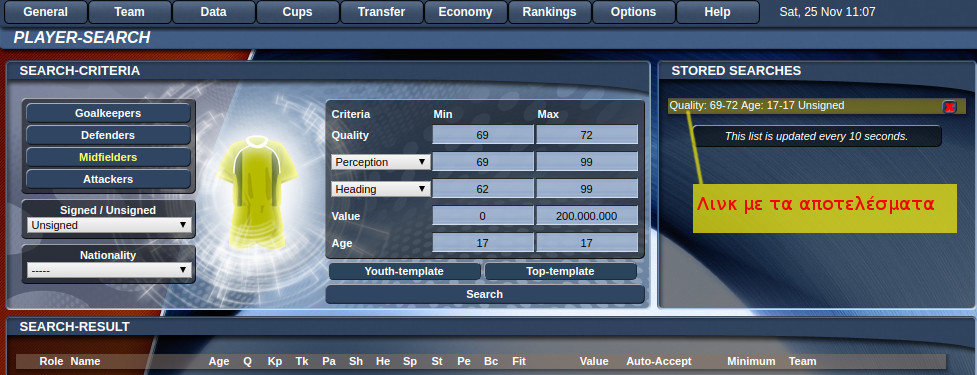This screenshot has height=375, width=977.
Task: Select the Attackers position button
Action: [x=108, y=179]
